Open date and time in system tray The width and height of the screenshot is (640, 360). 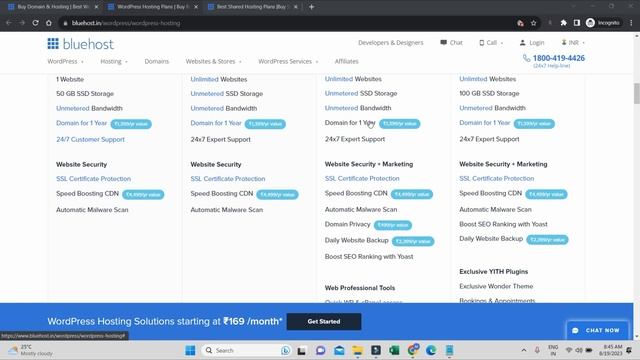coord(611,350)
